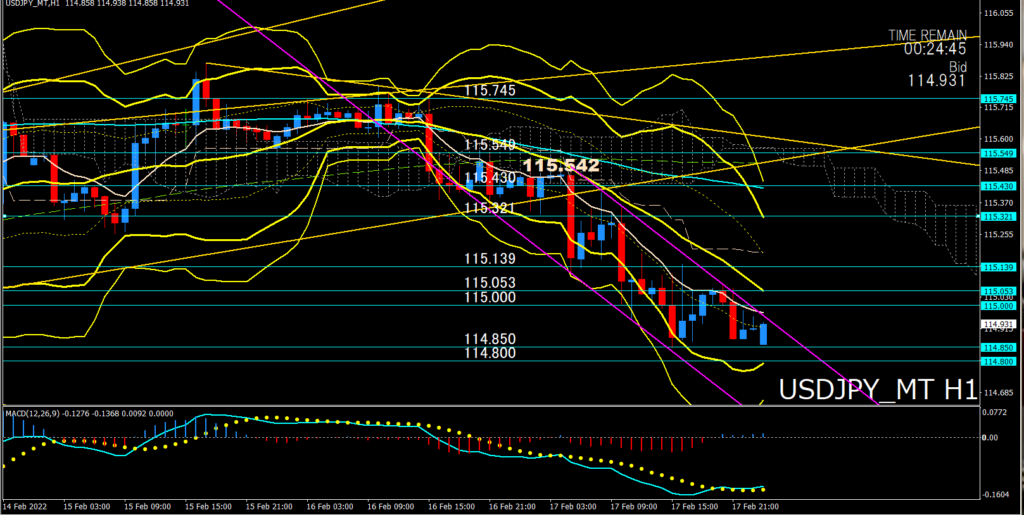This screenshot has width=1024, height=515.
Task: Click the 115.430 line label inside the chart
Action: (x=490, y=178)
